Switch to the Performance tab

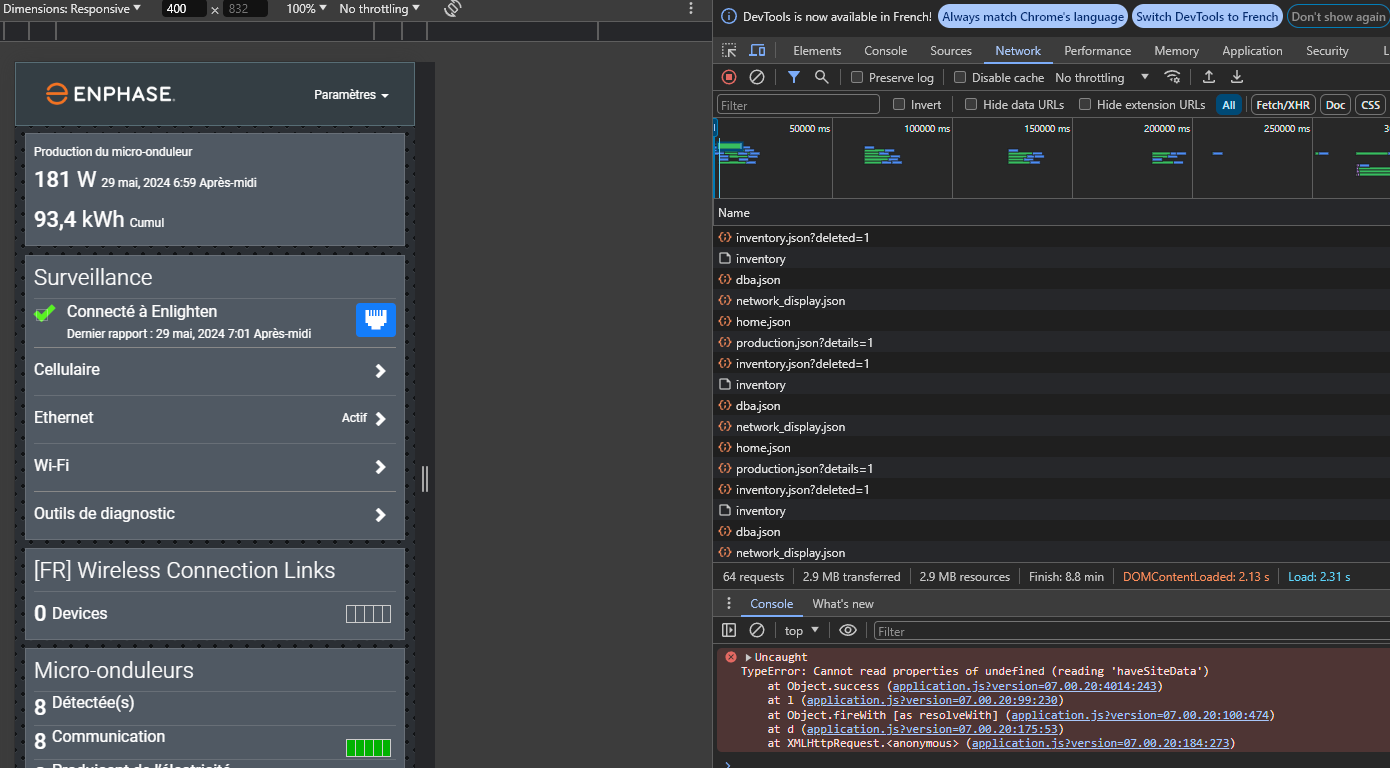[1097, 50]
